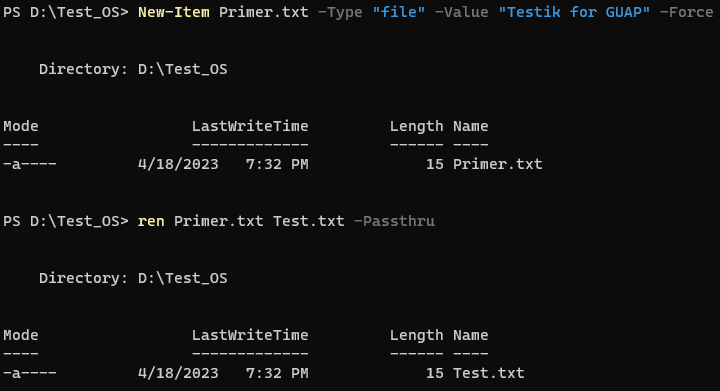Click the first Directory: D:\Test_OS line

[133, 69]
